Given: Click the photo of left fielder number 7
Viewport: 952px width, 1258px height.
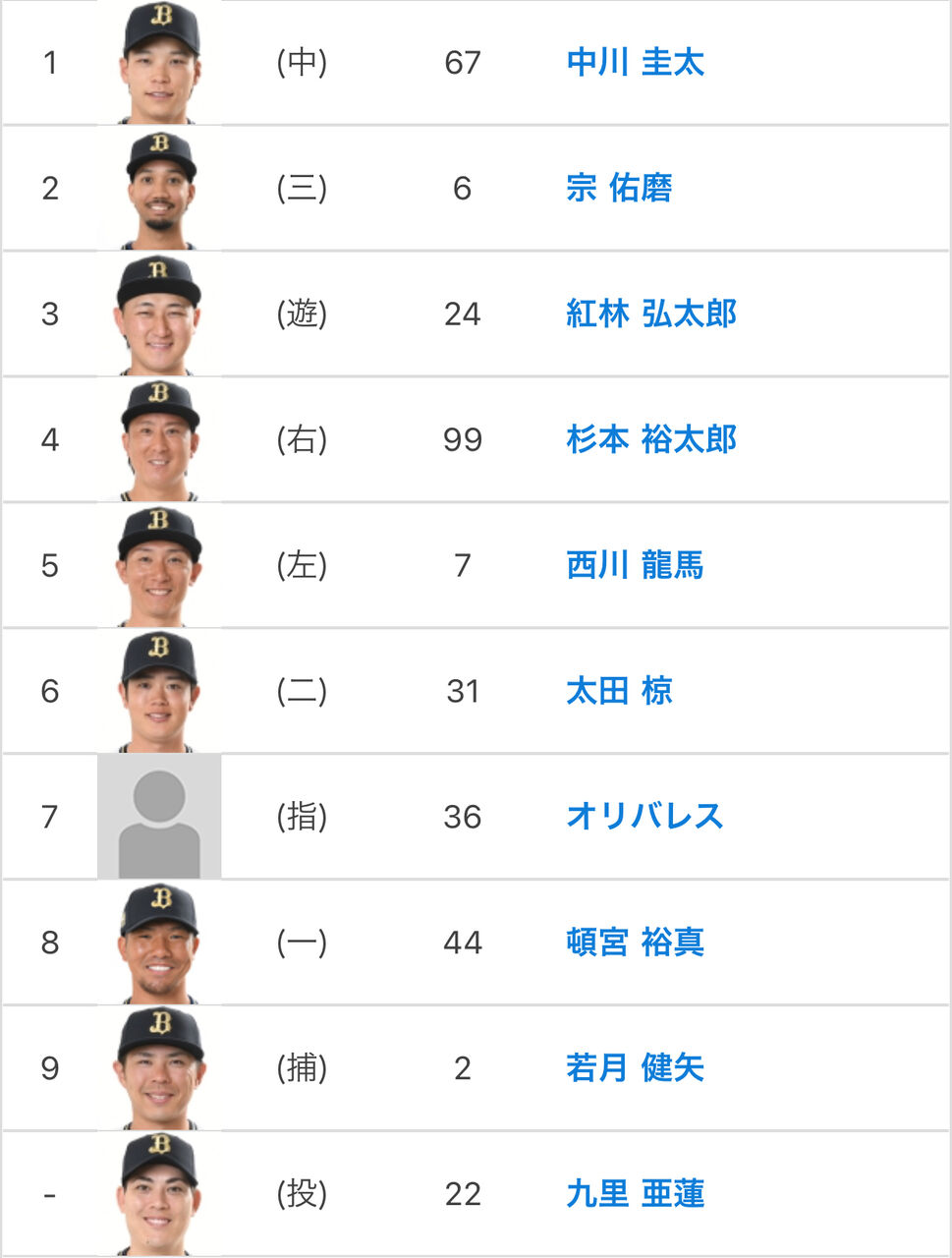Looking at the screenshot, I should 159,565.
